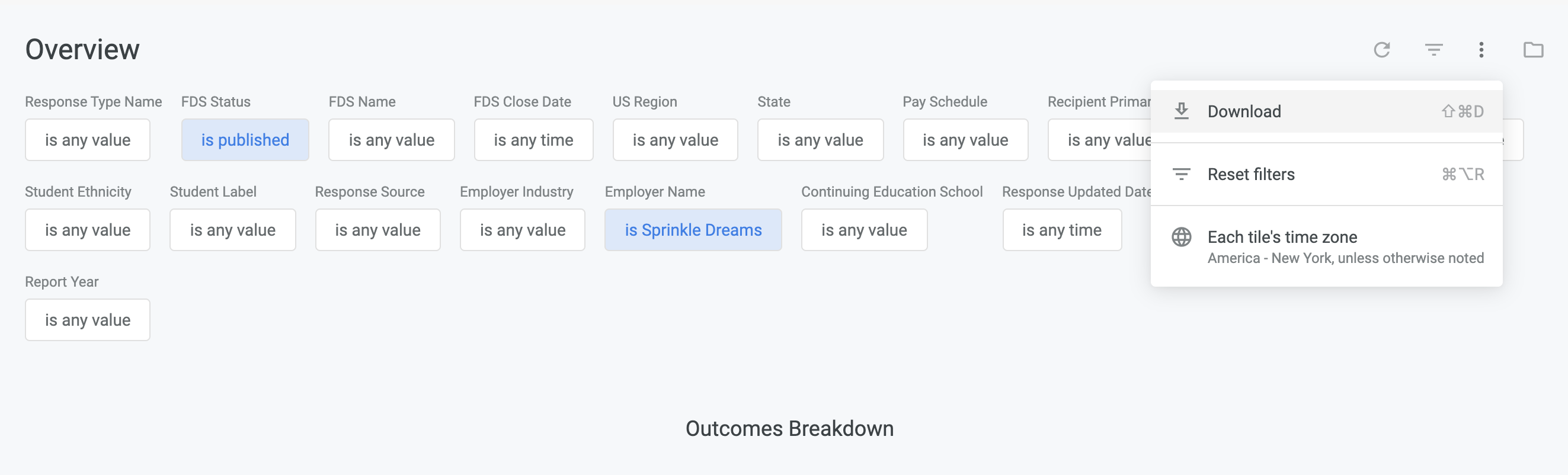Open the Response Updated Date filter
The height and width of the screenshot is (475, 1568).
(x=1061, y=230)
